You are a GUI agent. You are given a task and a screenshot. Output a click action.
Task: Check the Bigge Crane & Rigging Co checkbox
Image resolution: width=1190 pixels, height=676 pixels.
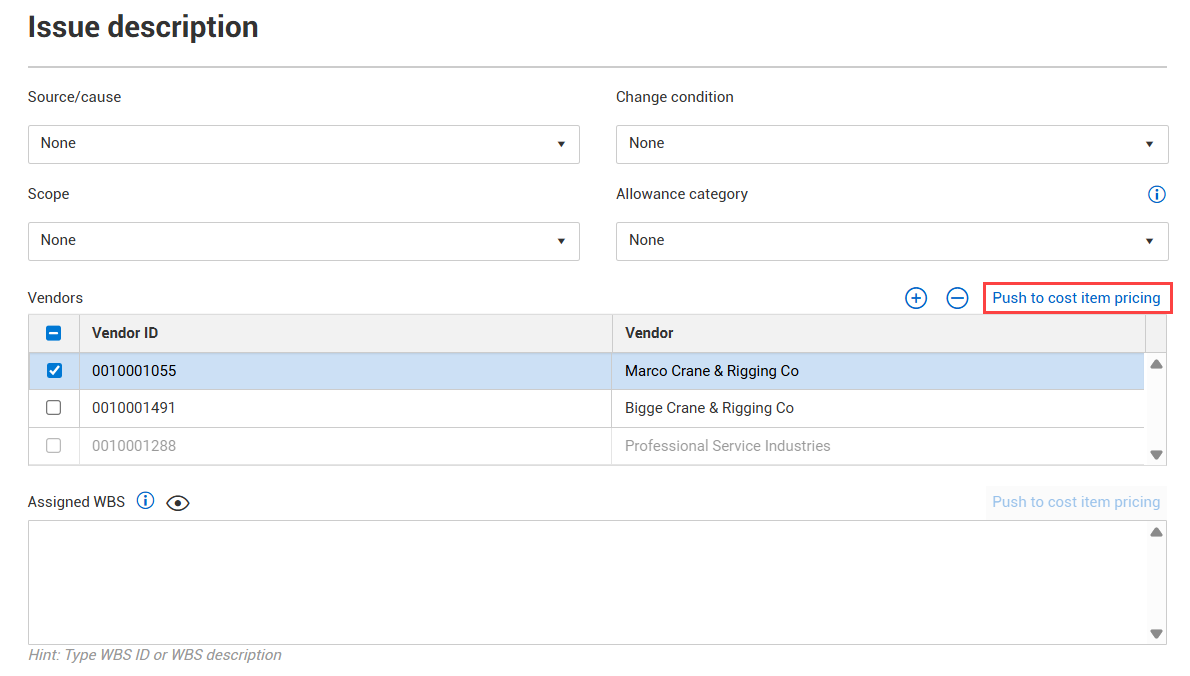[x=54, y=408]
